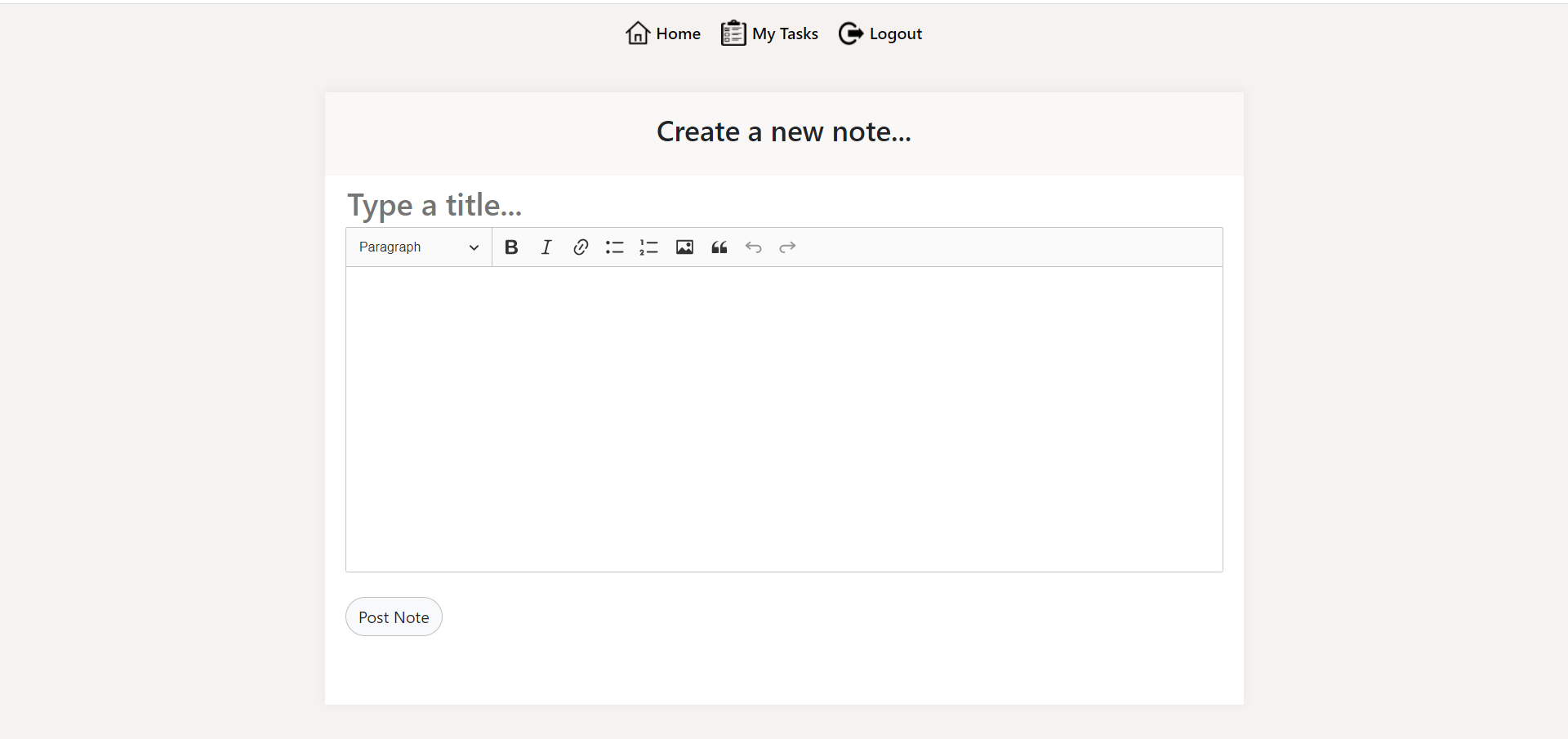
Task: Insert an image into the note
Action: pyautogui.click(x=684, y=247)
